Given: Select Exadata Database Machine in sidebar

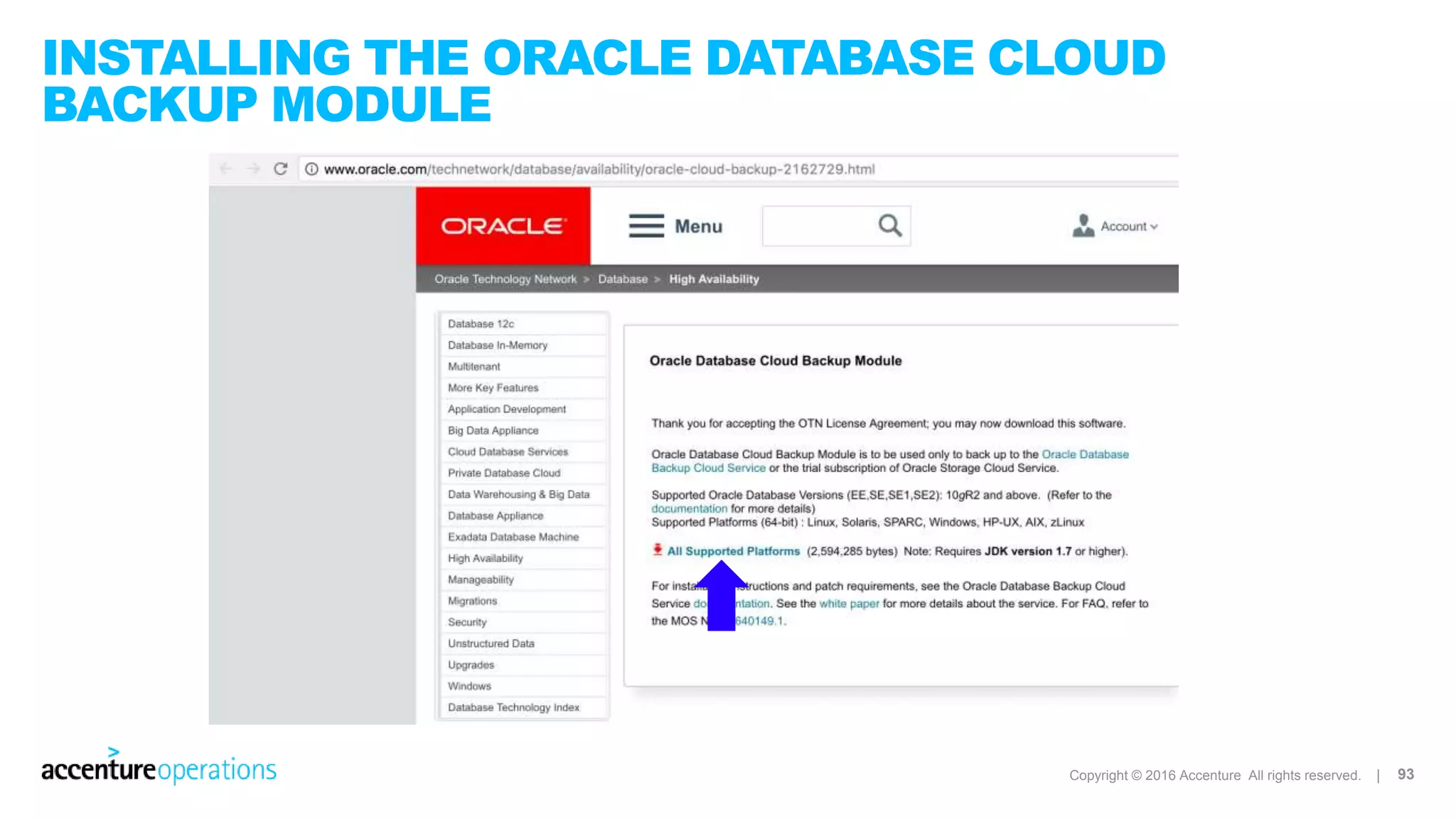Looking at the screenshot, I should click(523, 537).
